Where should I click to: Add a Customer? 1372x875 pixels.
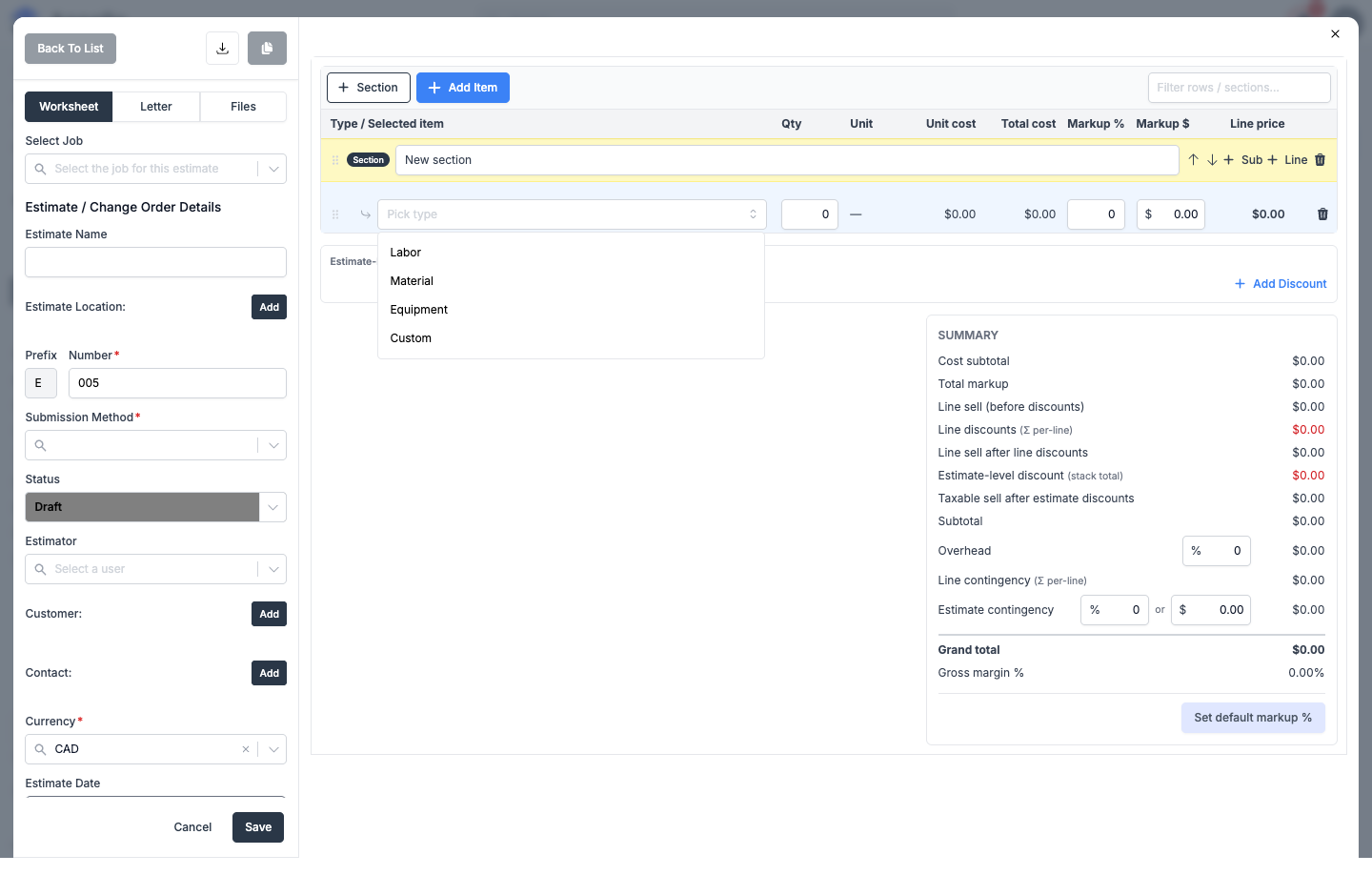pos(270,614)
